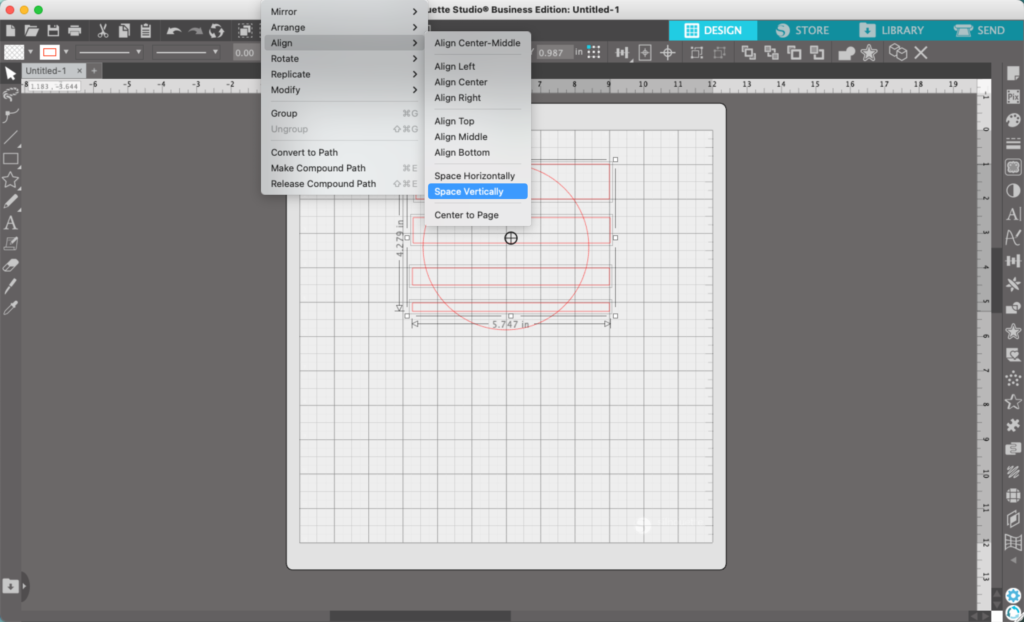Select the Eyedropper tool
The image size is (1024, 622).
coord(10,308)
